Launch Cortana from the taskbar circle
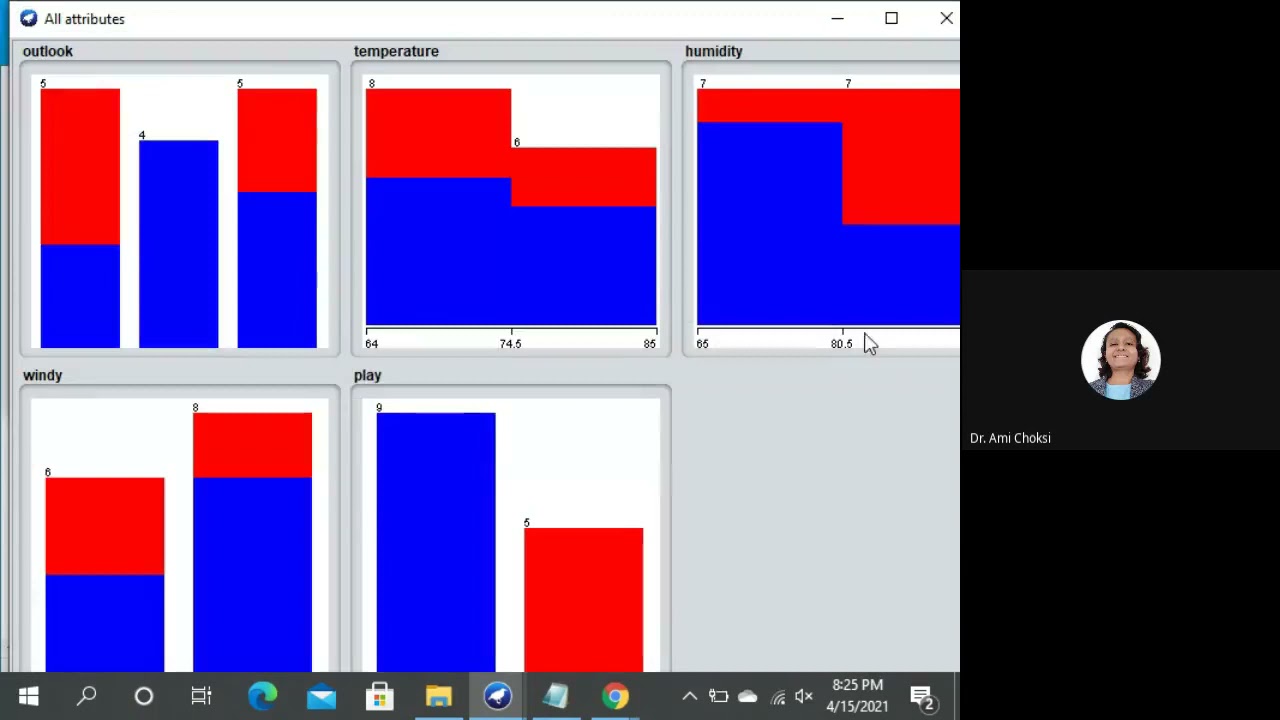The image size is (1280, 720). coord(144,697)
